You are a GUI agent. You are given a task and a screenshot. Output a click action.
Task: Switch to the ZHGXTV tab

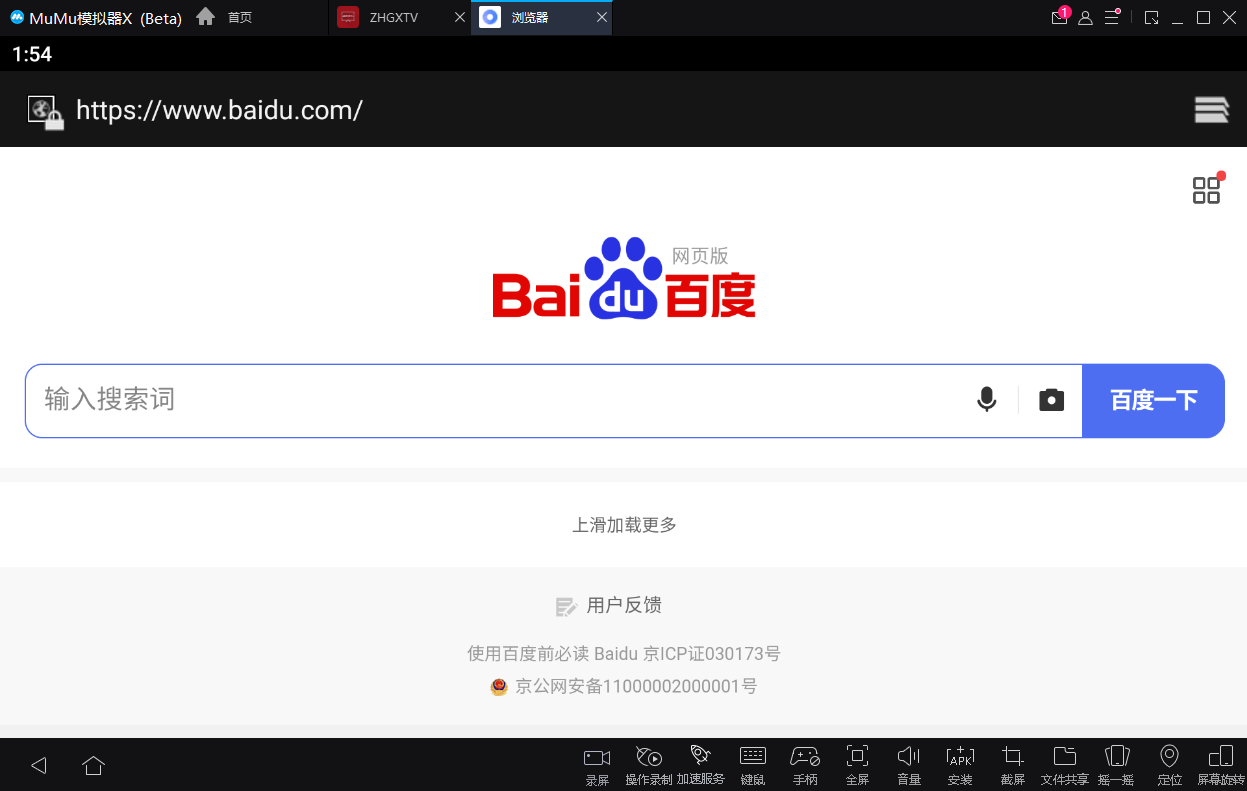393,18
